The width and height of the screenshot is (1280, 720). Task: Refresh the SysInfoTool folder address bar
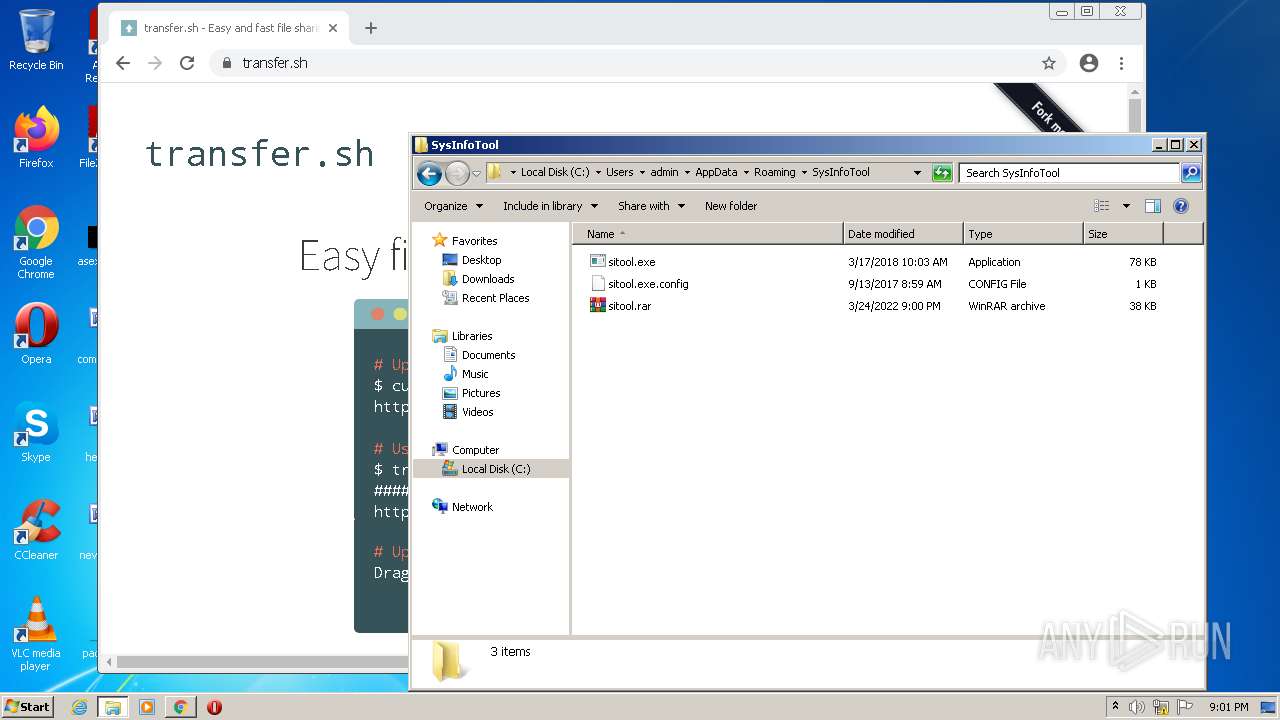pos(942,173)
